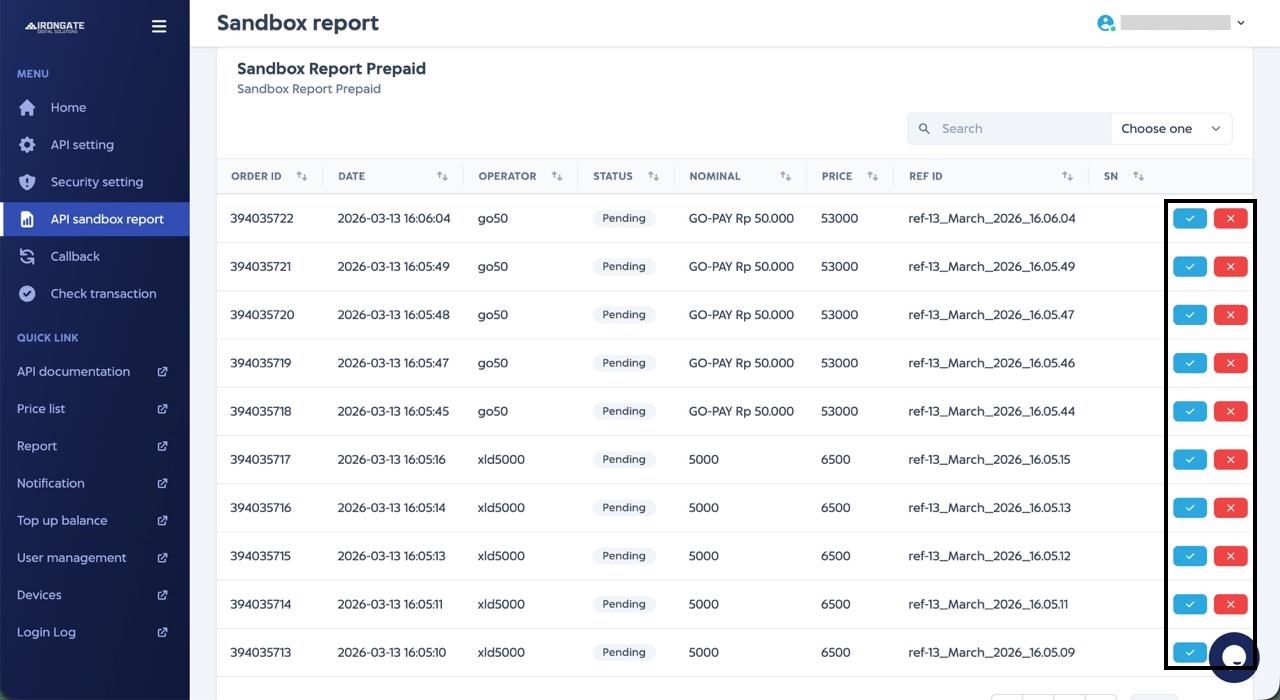Expand the user account dropdown at top right
This screenshot has width=1280, height=700.
pyautogui.click(x=1240, y=22)
